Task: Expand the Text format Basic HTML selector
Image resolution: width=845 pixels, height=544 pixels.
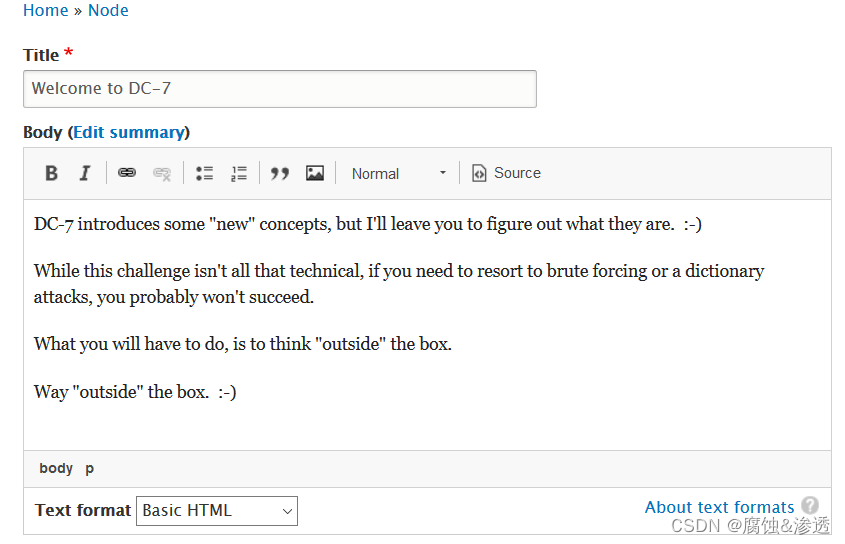Action: point(217,511)
